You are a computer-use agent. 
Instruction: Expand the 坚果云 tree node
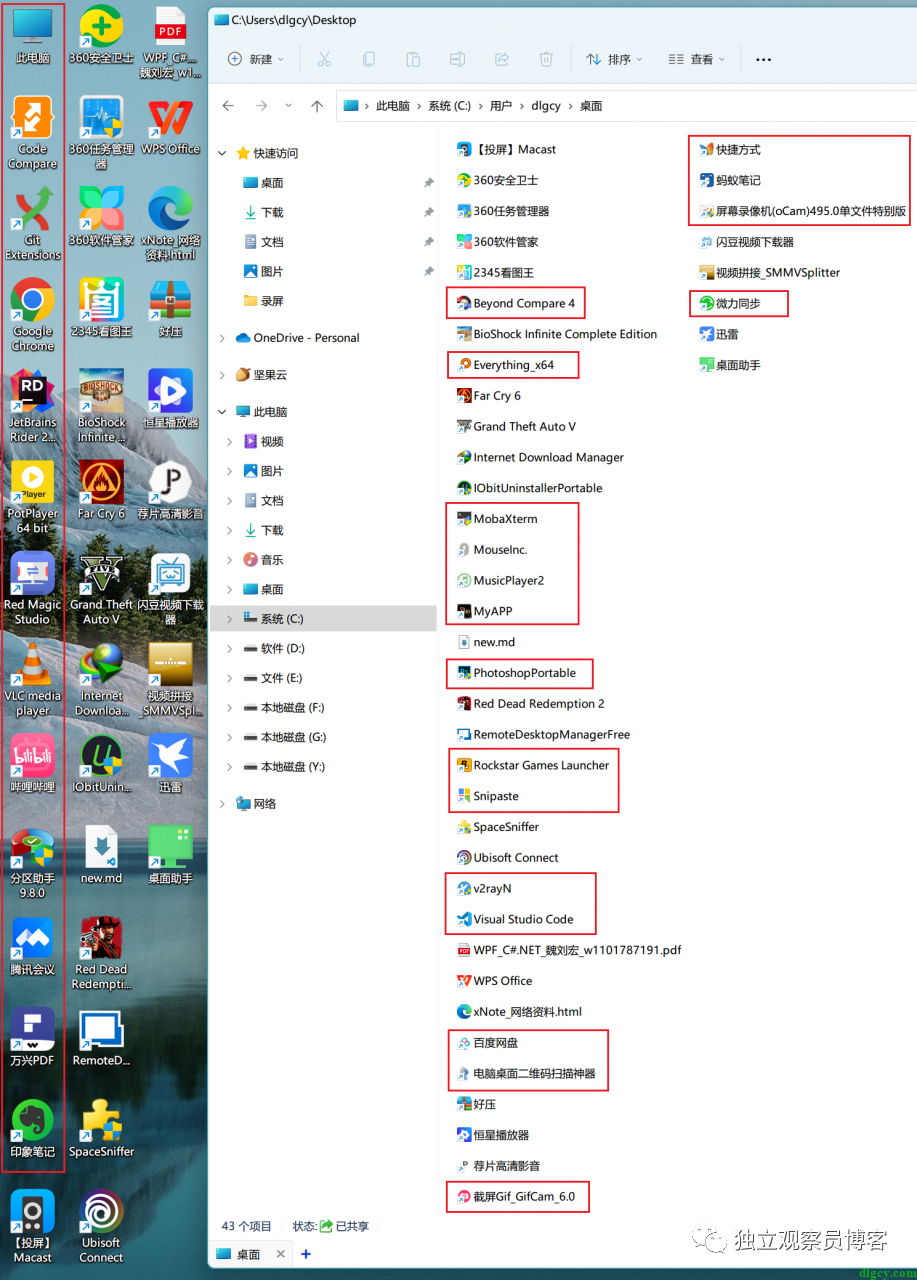click(x=222, y=375)
